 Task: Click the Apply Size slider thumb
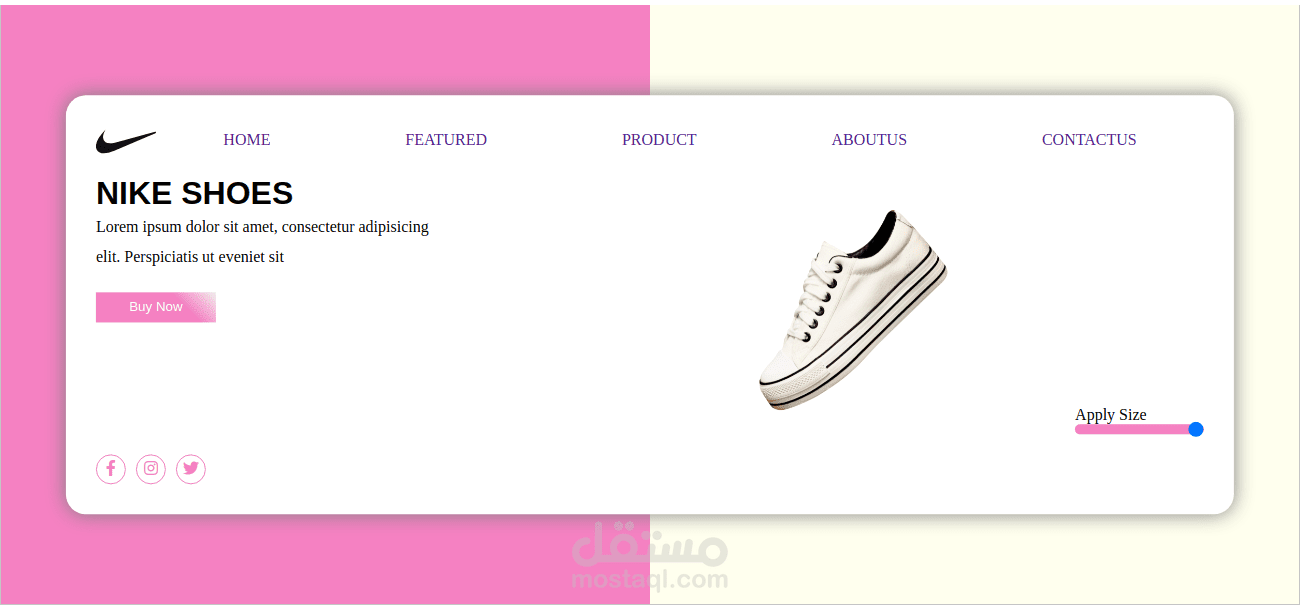point(1196,429)
